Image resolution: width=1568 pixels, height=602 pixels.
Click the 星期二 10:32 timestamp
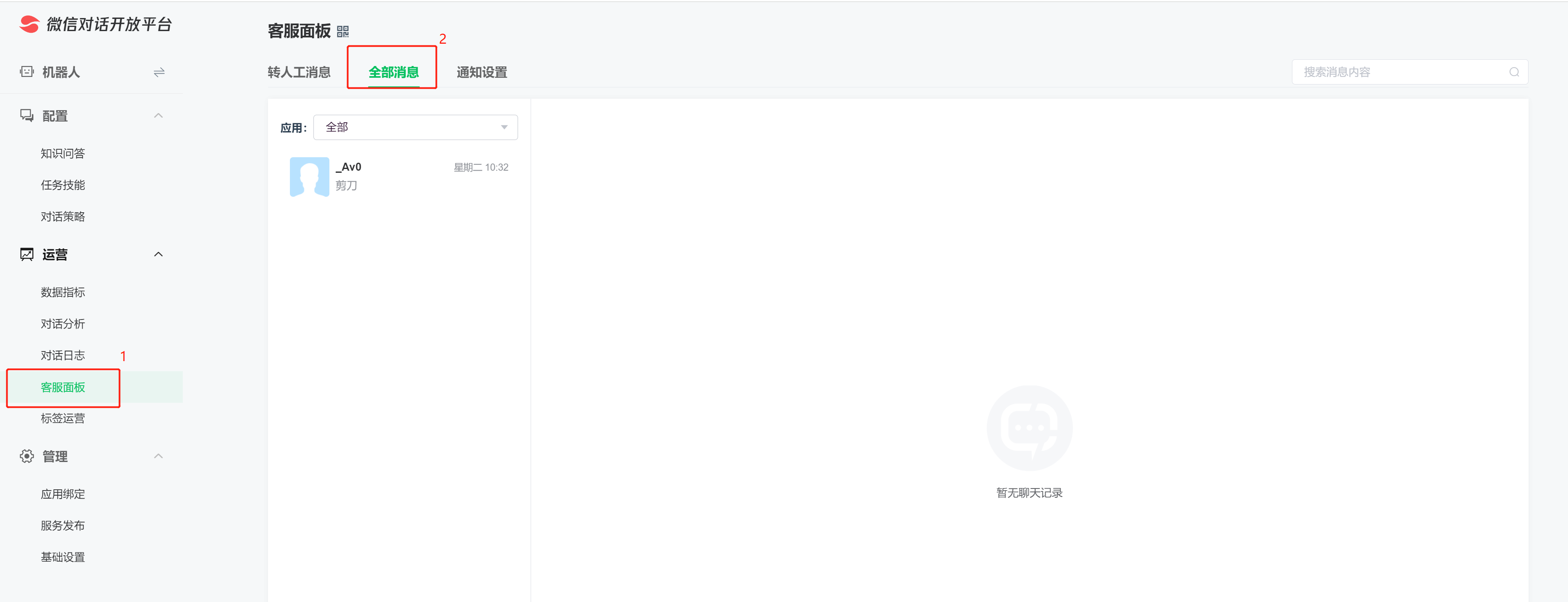pyautogui.click(x=481, y=168)
